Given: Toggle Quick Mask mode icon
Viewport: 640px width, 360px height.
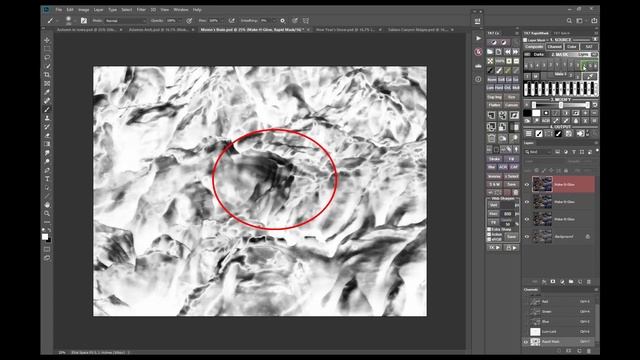Looking at the screenshot, I should (47, 249).
